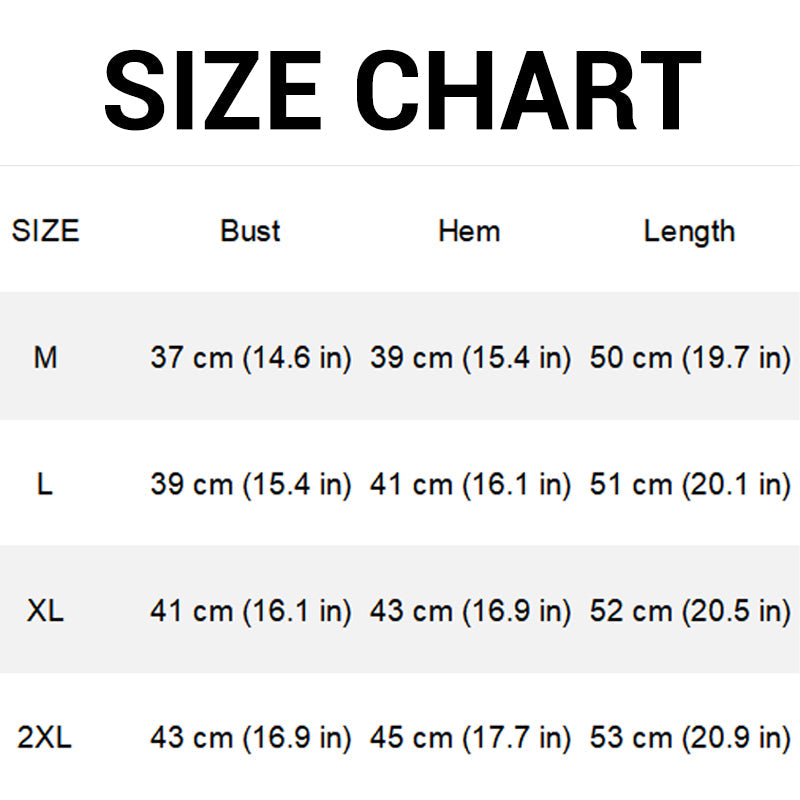Image resolution: width=800 pixels, height=800 pixels.
Task: Click the M size row label
Action: 45,357
